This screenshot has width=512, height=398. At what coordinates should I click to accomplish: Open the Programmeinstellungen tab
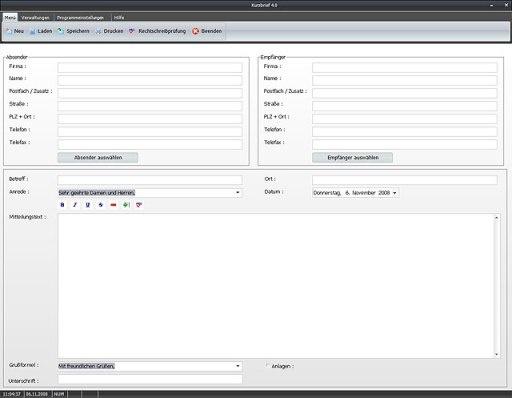point(80,18)
